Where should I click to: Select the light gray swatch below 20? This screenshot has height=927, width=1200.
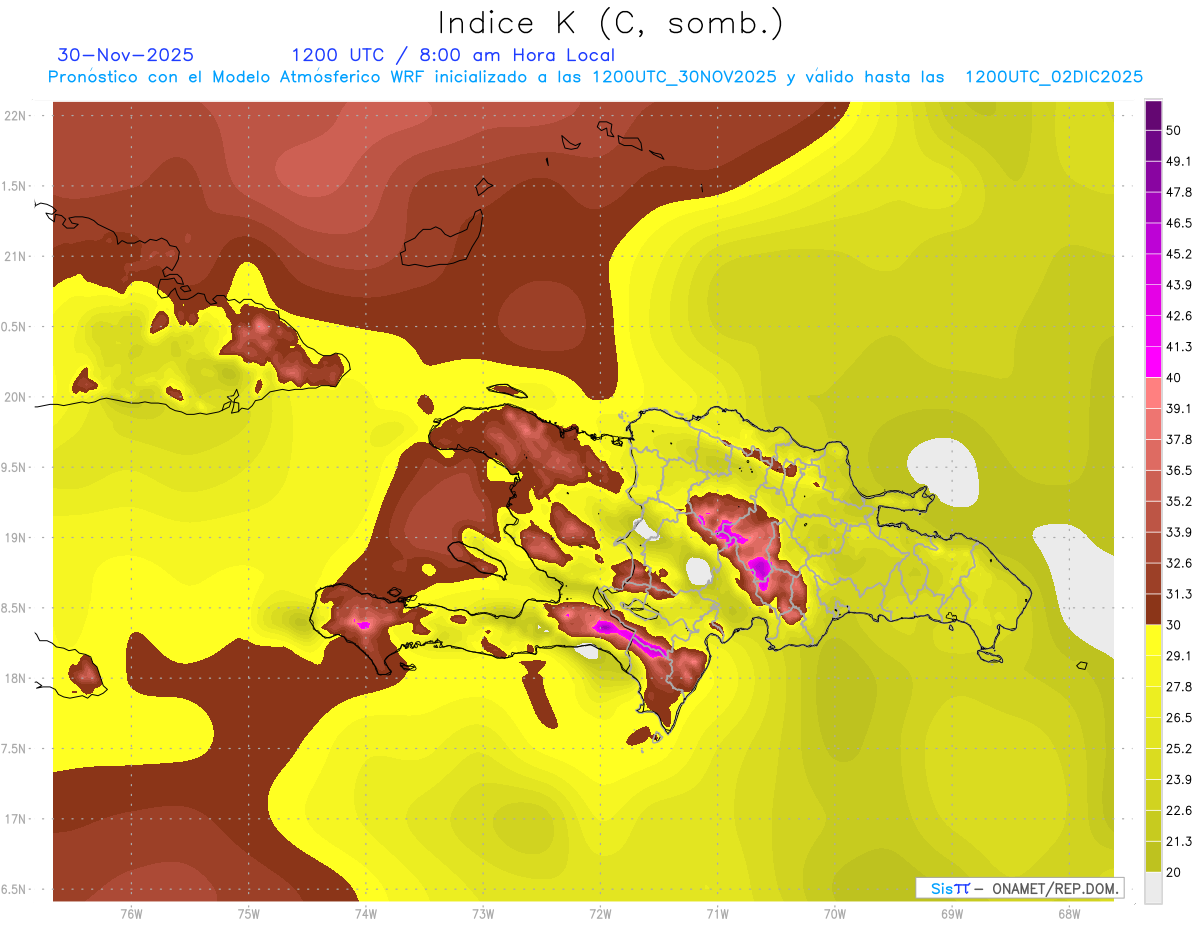pyautogui.click(x=1154, y=887)
